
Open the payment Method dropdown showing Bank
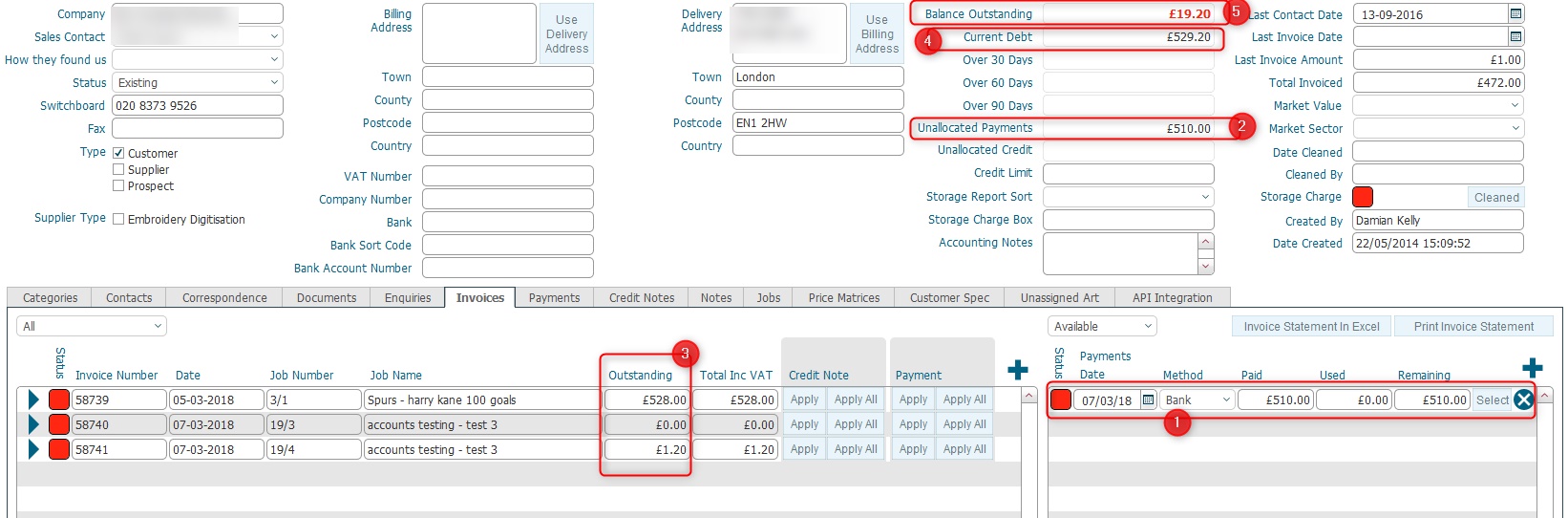click(1197, 399)
